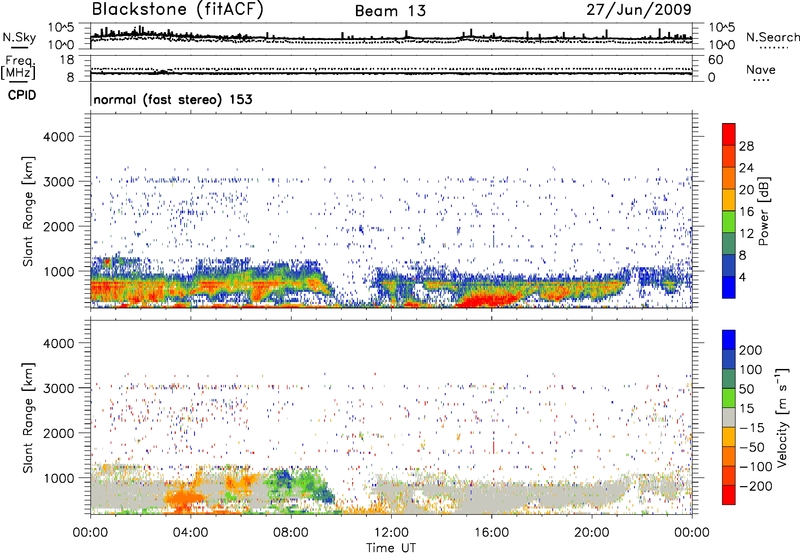Click Slant Range [km] label of velocity panel

28,418
